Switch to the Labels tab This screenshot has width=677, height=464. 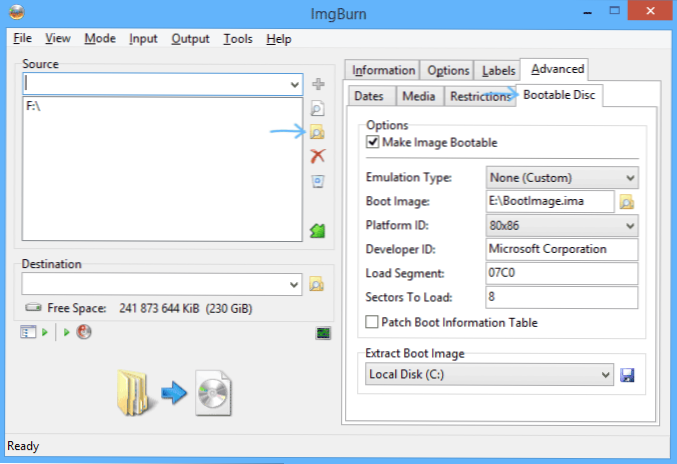pos(498,70)
